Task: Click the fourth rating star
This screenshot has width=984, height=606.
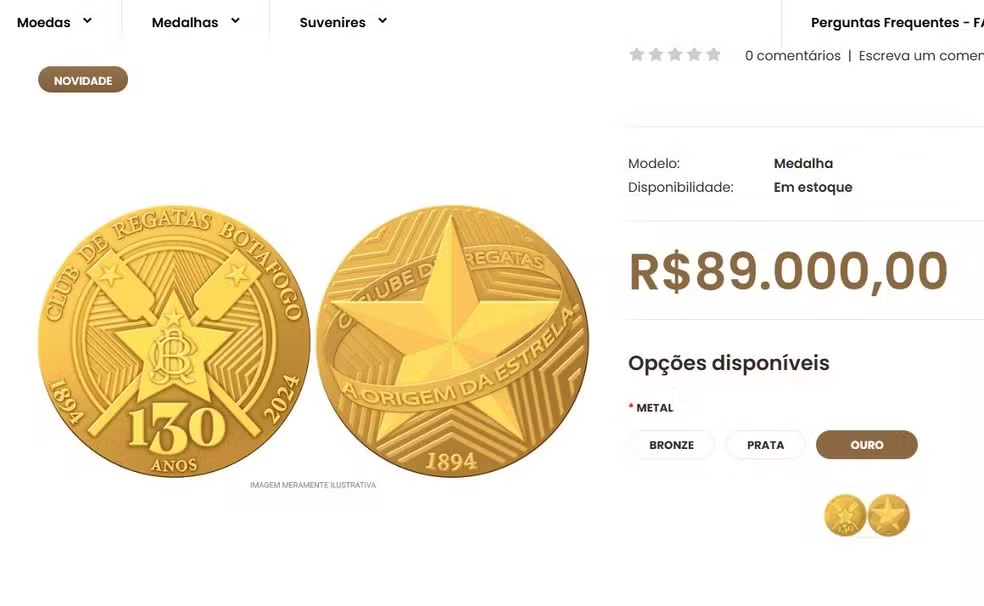Action: (694, 55)
